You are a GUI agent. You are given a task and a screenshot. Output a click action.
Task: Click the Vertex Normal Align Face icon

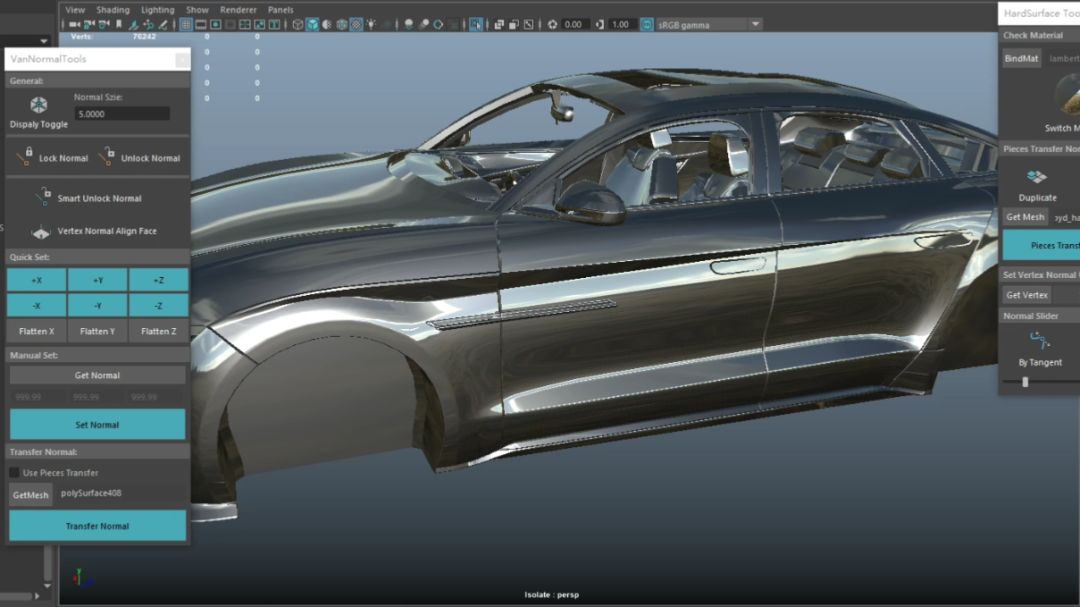click(x=41, y=232)
